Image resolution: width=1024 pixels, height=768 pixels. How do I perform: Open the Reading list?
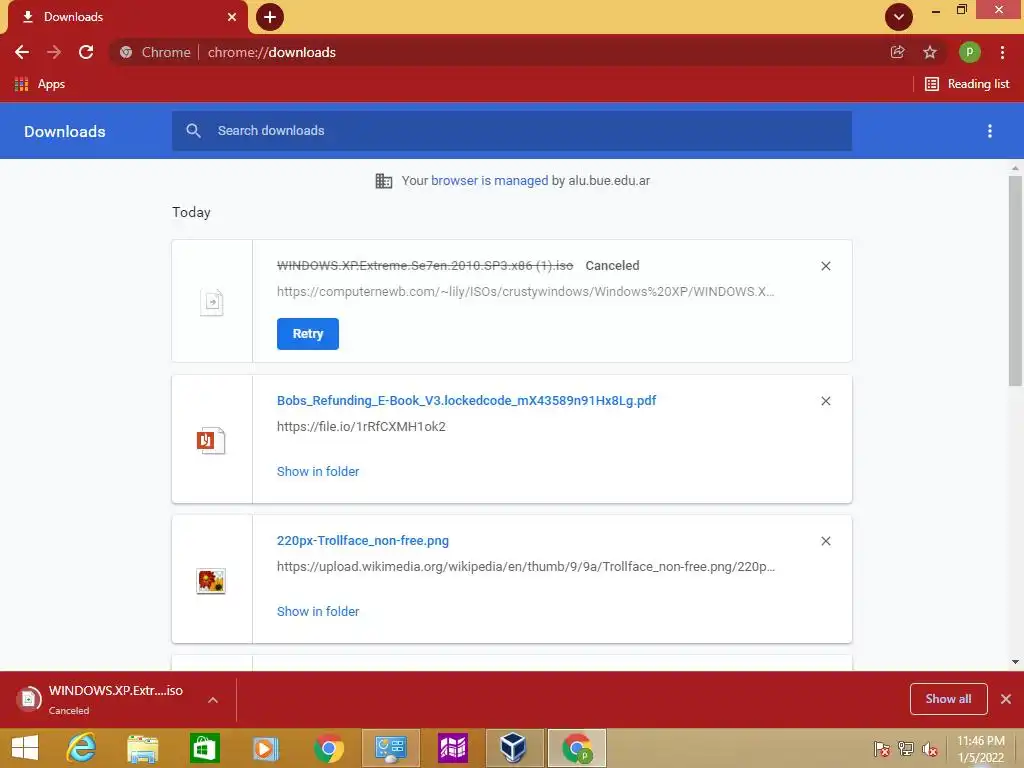(967, 84)
